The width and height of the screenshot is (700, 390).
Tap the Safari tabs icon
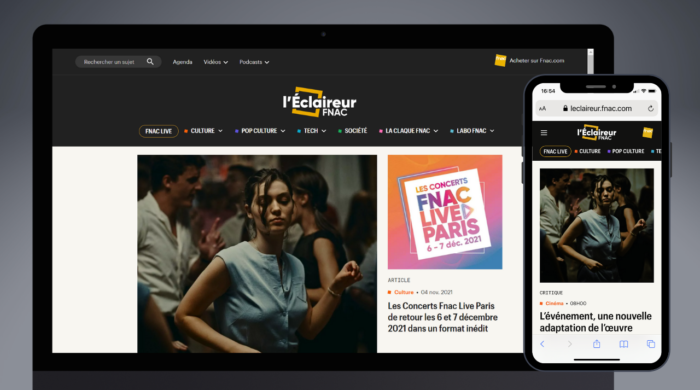point(651,344)
